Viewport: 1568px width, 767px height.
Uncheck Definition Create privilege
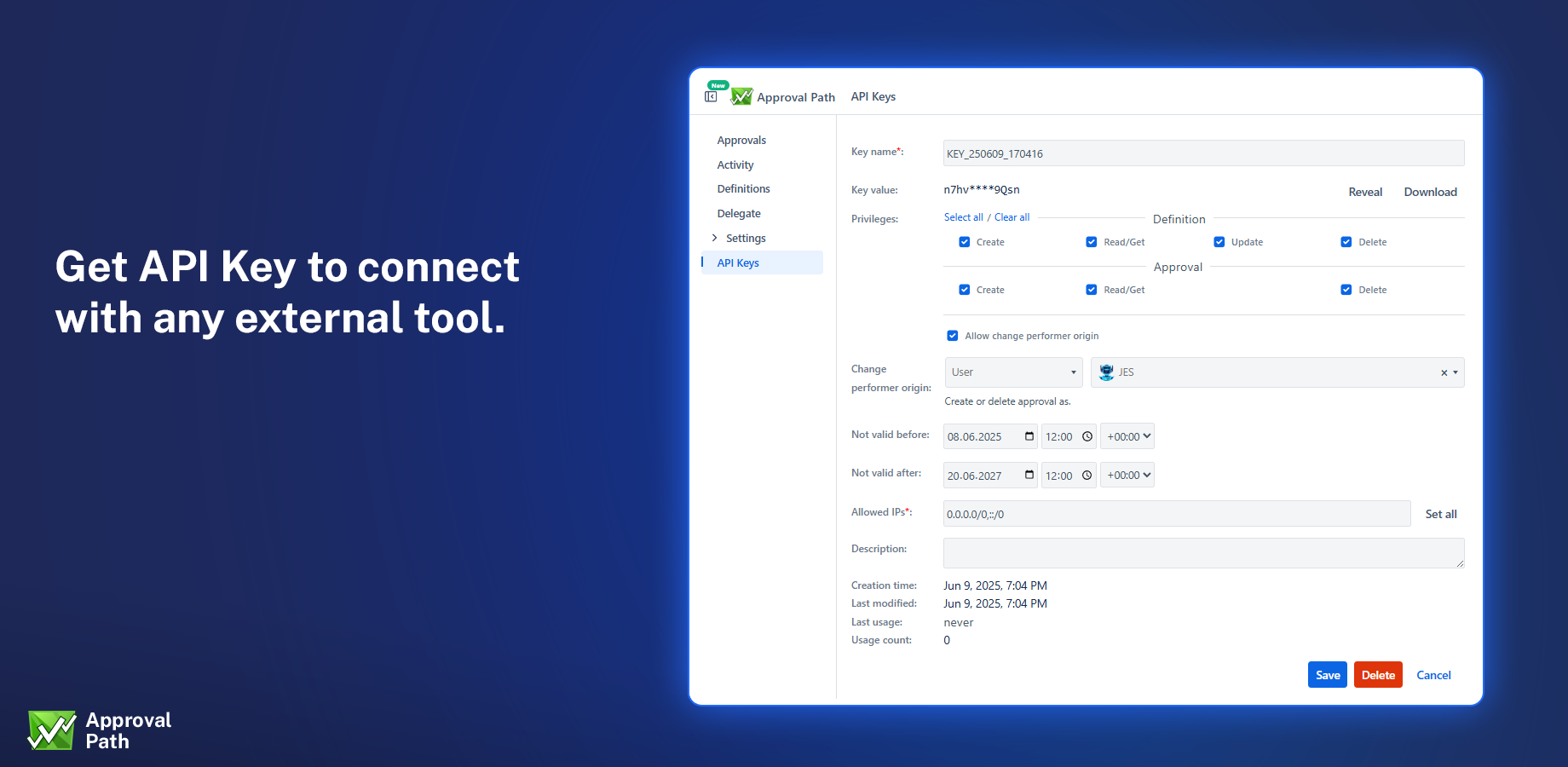965,242
